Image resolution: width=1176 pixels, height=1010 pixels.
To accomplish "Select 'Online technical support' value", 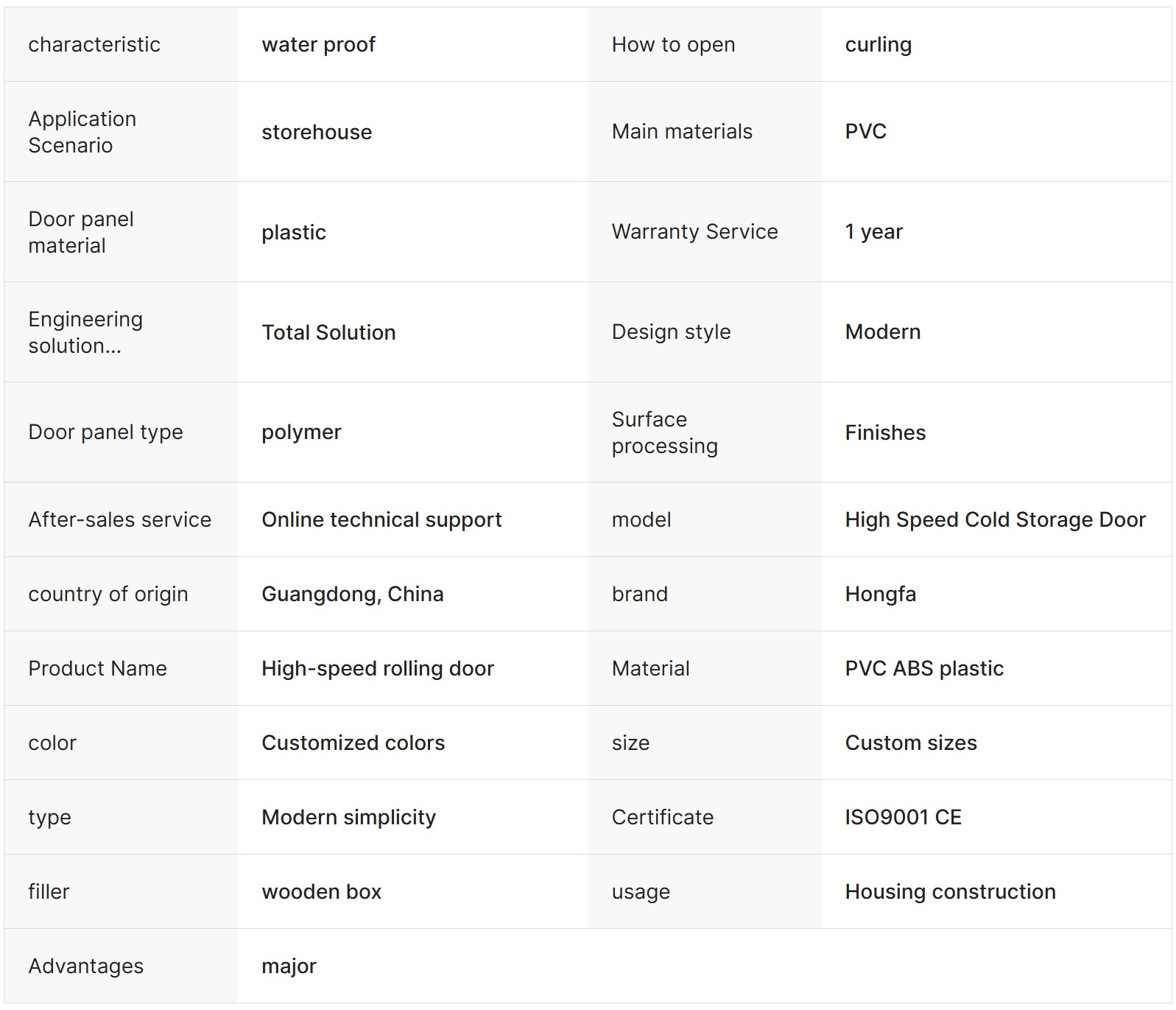I will (381, 520).
